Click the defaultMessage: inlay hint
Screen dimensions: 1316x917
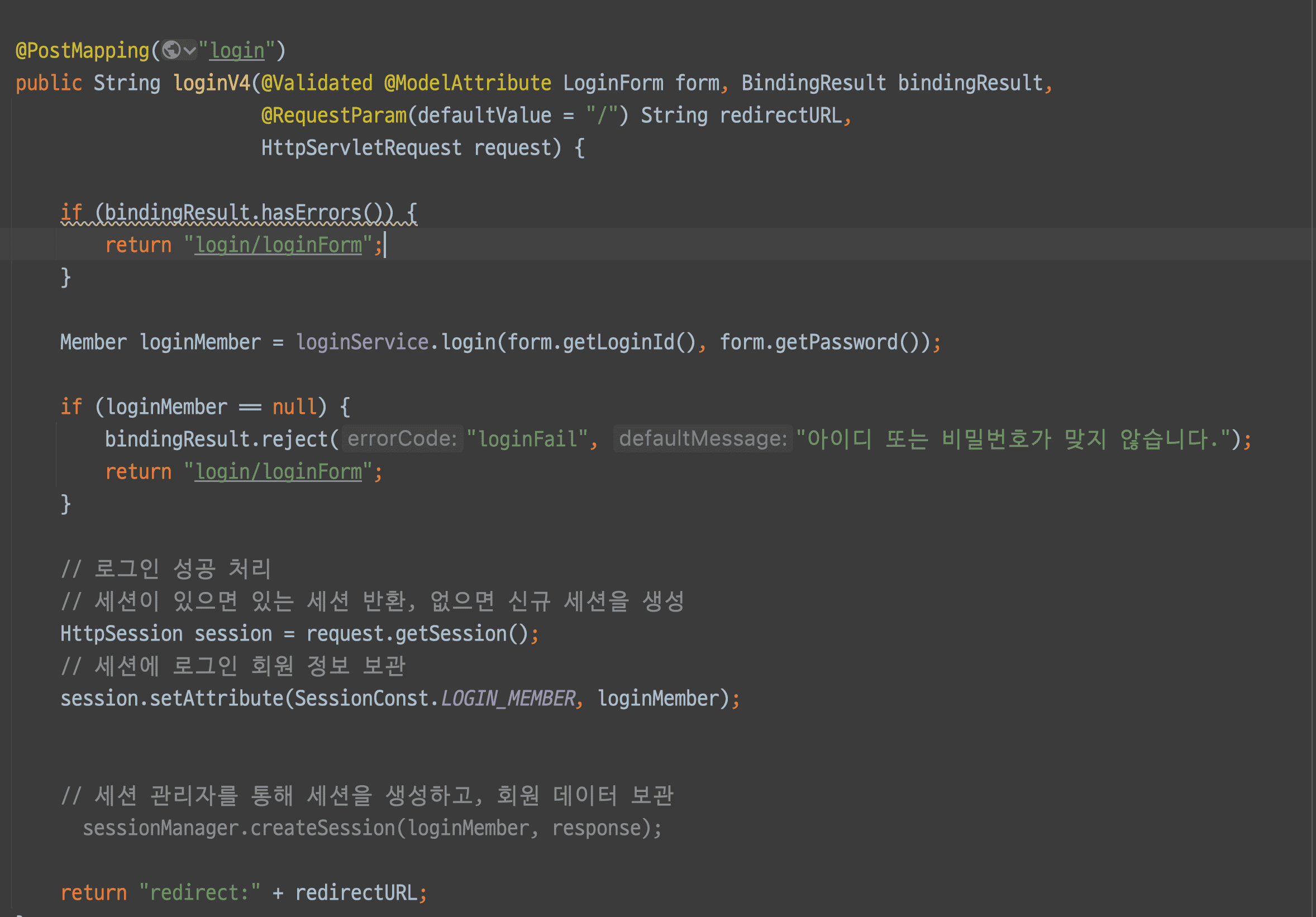point(703,439)
